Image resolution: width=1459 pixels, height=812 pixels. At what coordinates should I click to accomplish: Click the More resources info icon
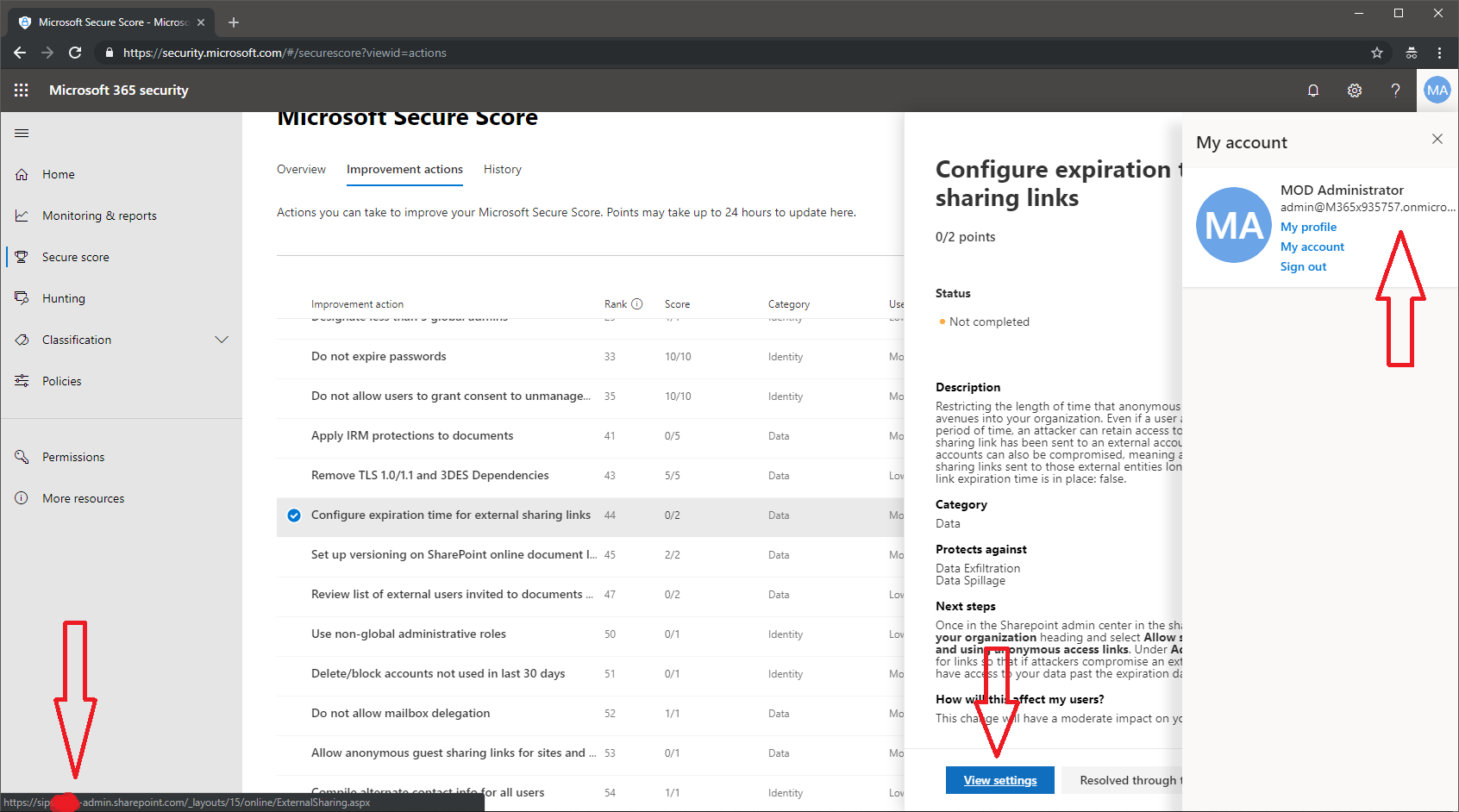(22, 498)
